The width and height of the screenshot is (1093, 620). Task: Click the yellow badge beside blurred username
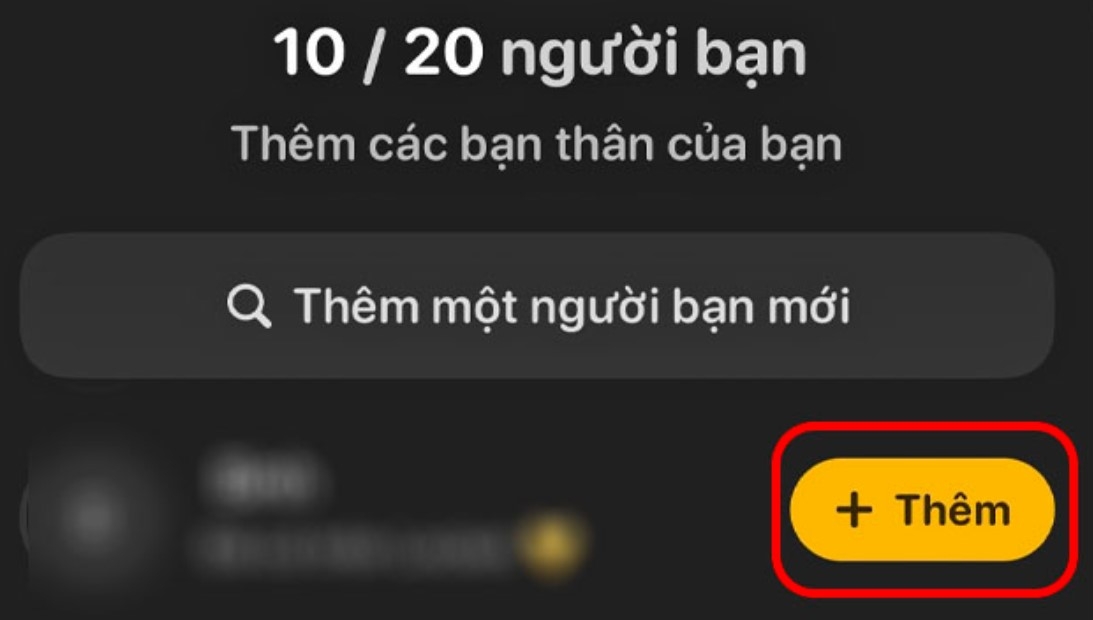click(549, 545)
